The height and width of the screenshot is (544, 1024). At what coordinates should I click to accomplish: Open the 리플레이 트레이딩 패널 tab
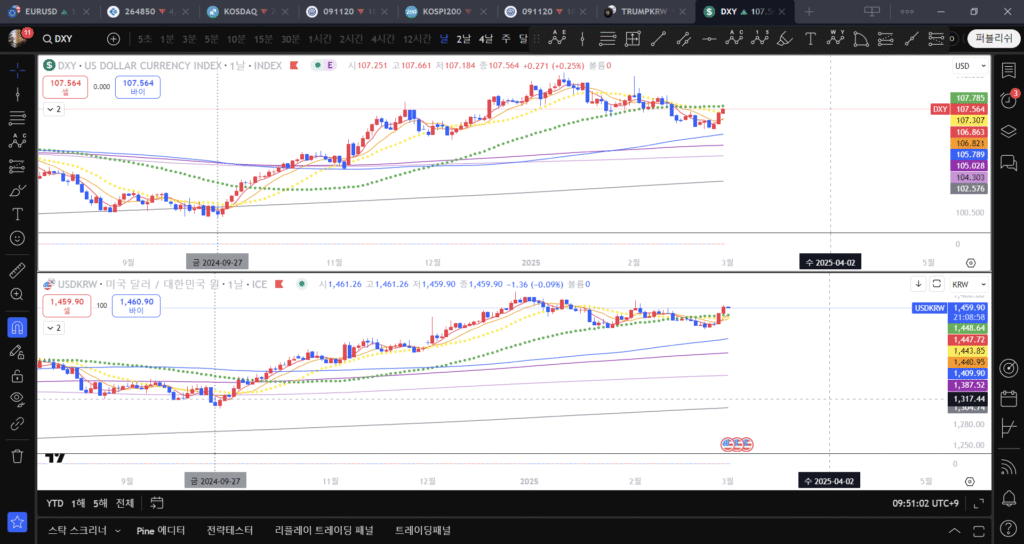pos(324,530)
